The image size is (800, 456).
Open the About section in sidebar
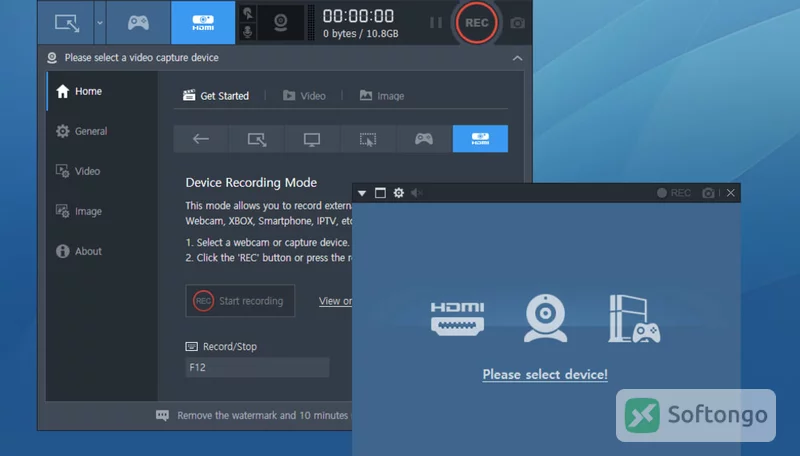(x=102, y=251)
